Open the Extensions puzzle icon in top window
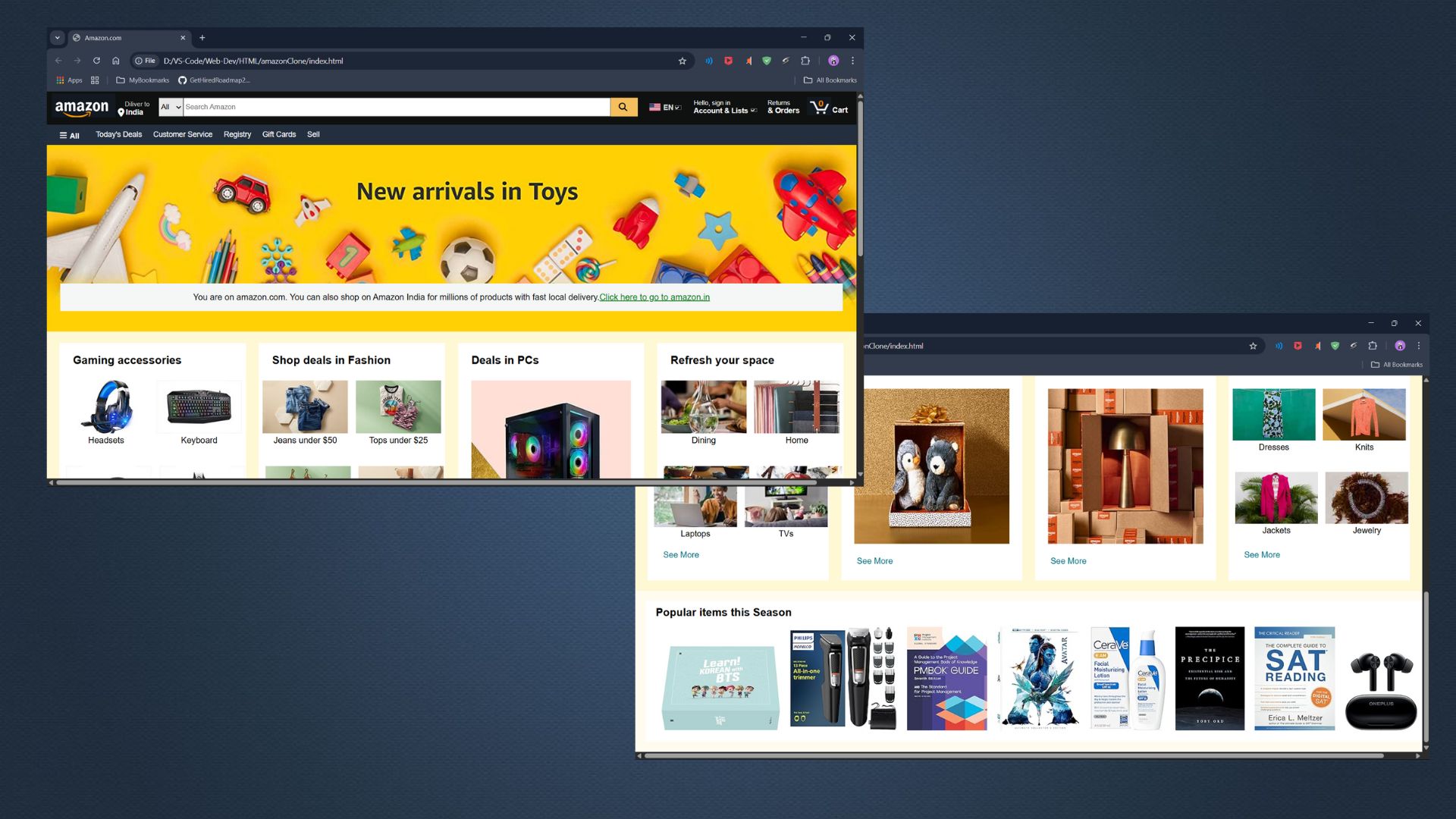1456x819 pixels. pyautogui.click(x=805, y=61)
